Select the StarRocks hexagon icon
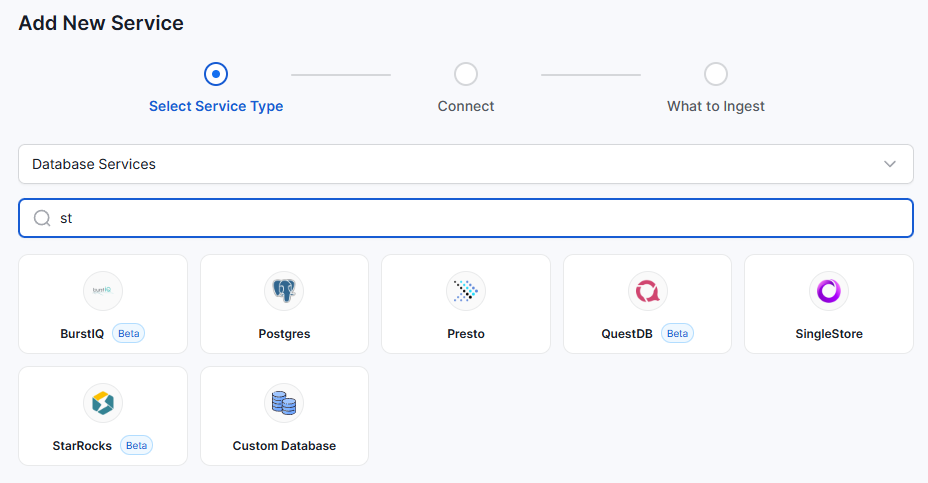Viewport: 928px width, 483px height. click(x=103, y=403)
